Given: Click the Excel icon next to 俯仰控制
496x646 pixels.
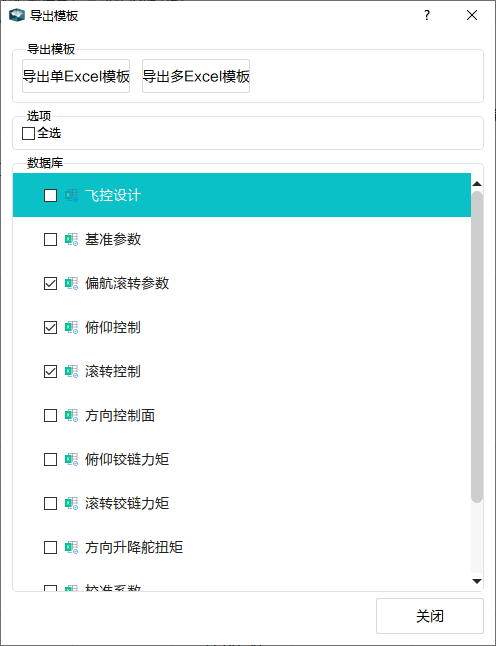Looking at the screenshot, I should coord(71,328).
